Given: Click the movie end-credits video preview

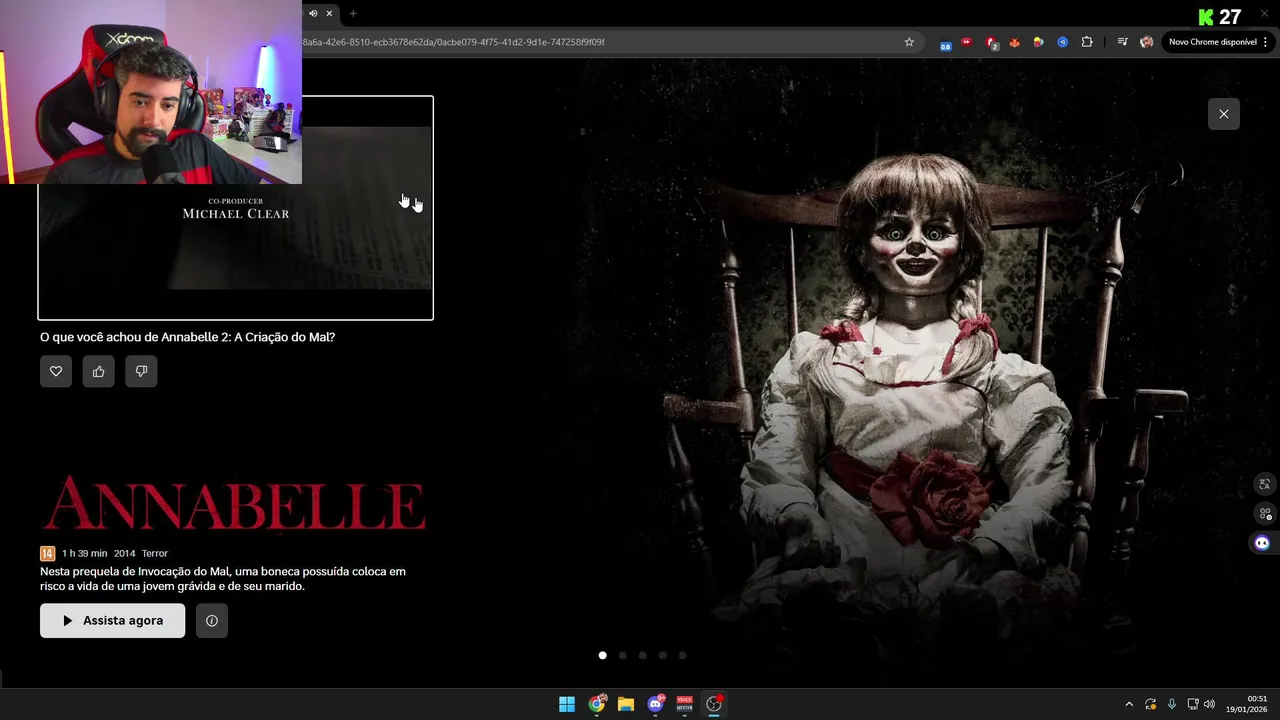Looking at the screenshot, I should (235, 208).
